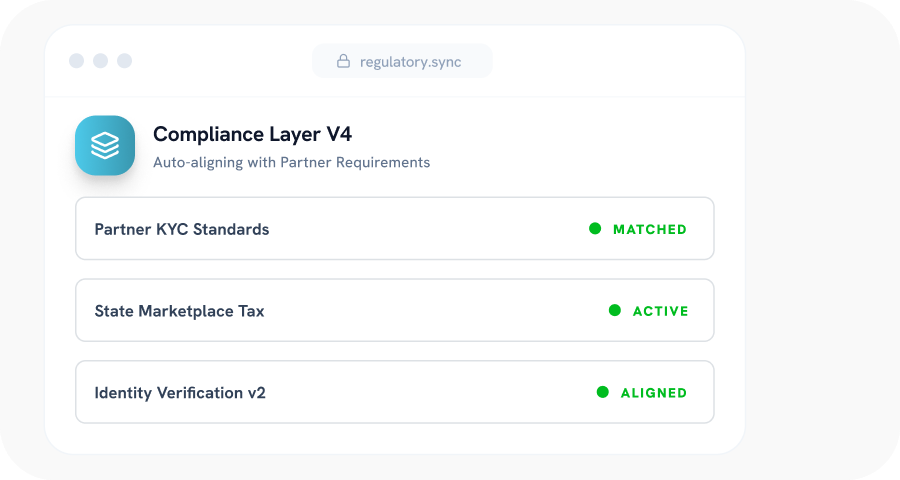This screenshot has width=900, height=480.
Task: Click green status dot beside ACTIVE
Action: pos(615,311)
